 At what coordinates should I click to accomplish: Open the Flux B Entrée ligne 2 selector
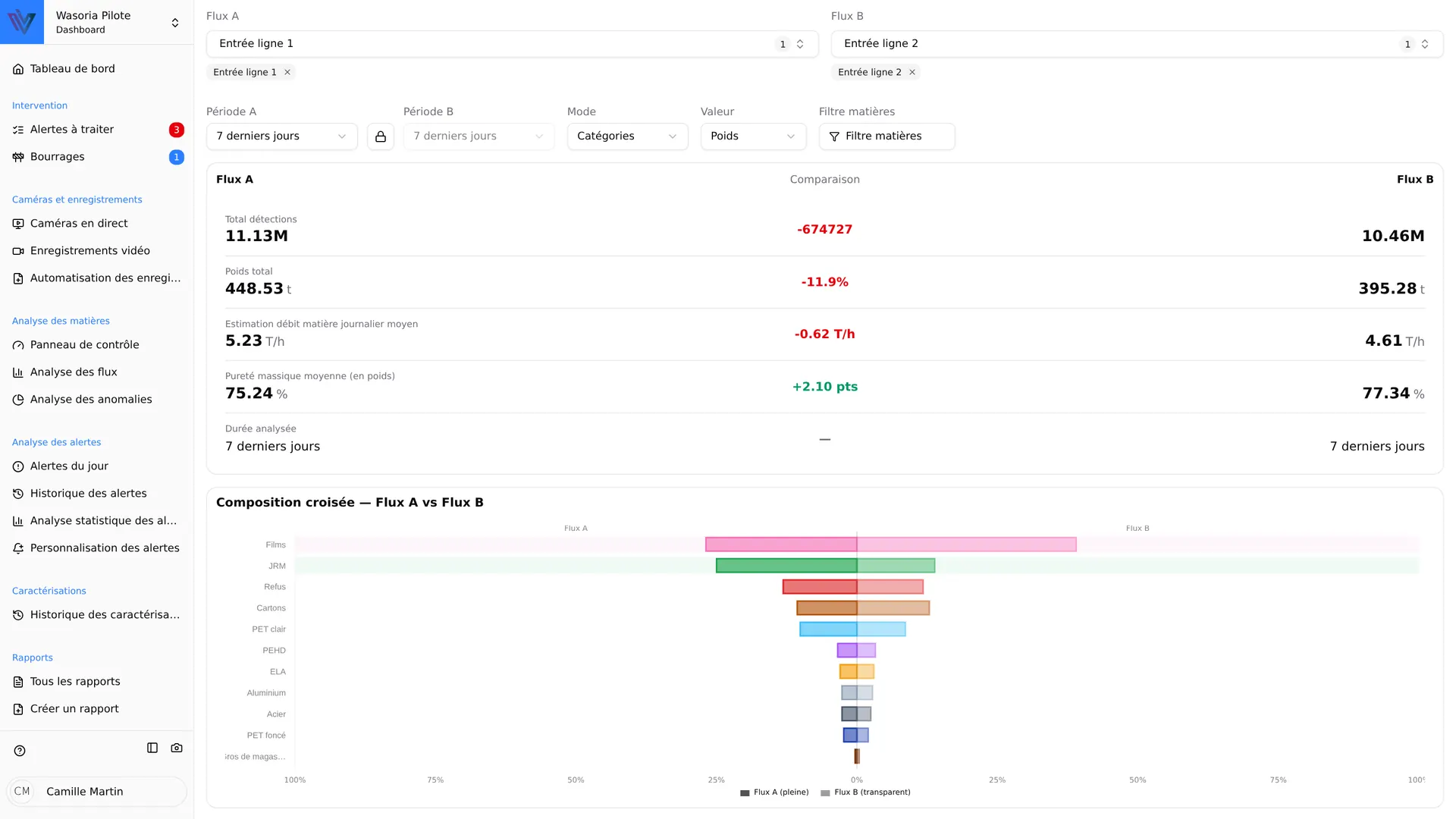click(1137, 44)
